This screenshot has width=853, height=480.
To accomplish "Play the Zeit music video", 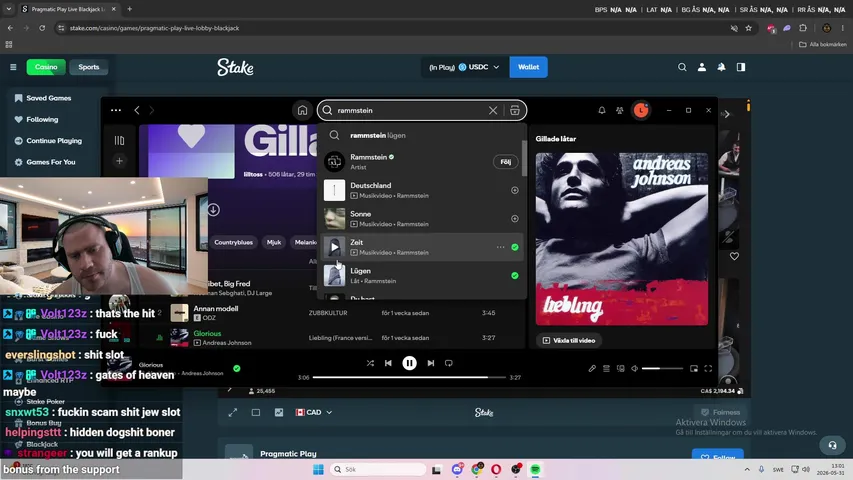I will [x=335, y=247].
